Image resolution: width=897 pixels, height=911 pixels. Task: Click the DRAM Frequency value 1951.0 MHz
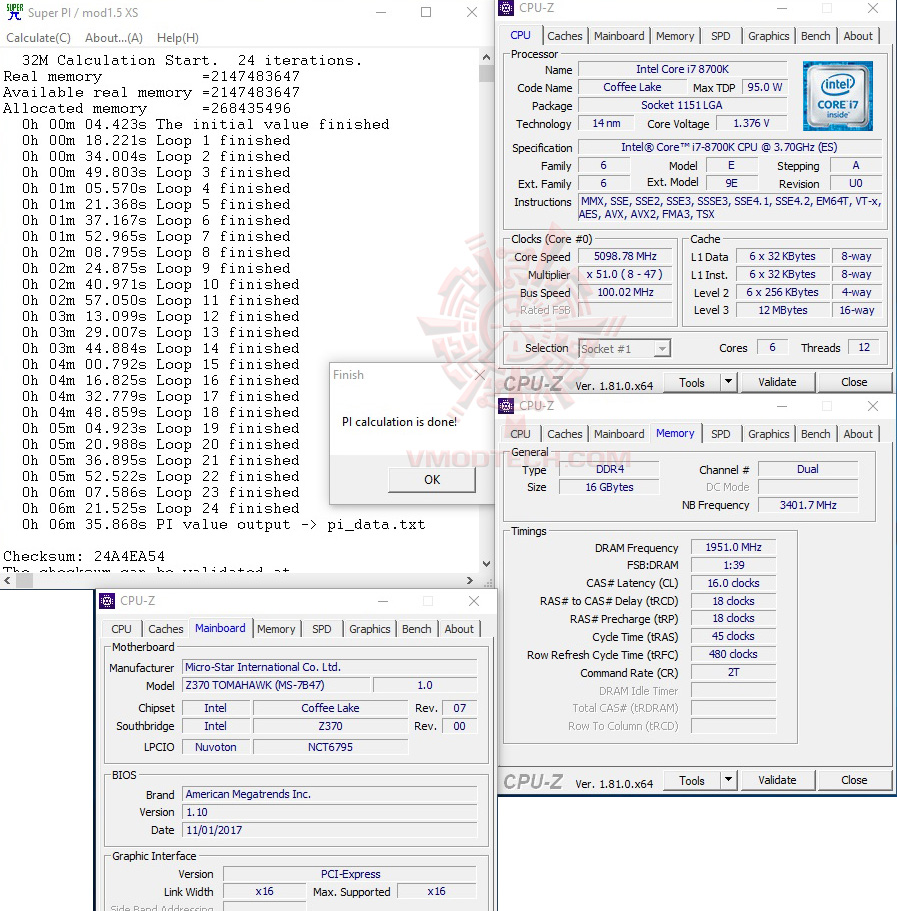coord(733,547)
